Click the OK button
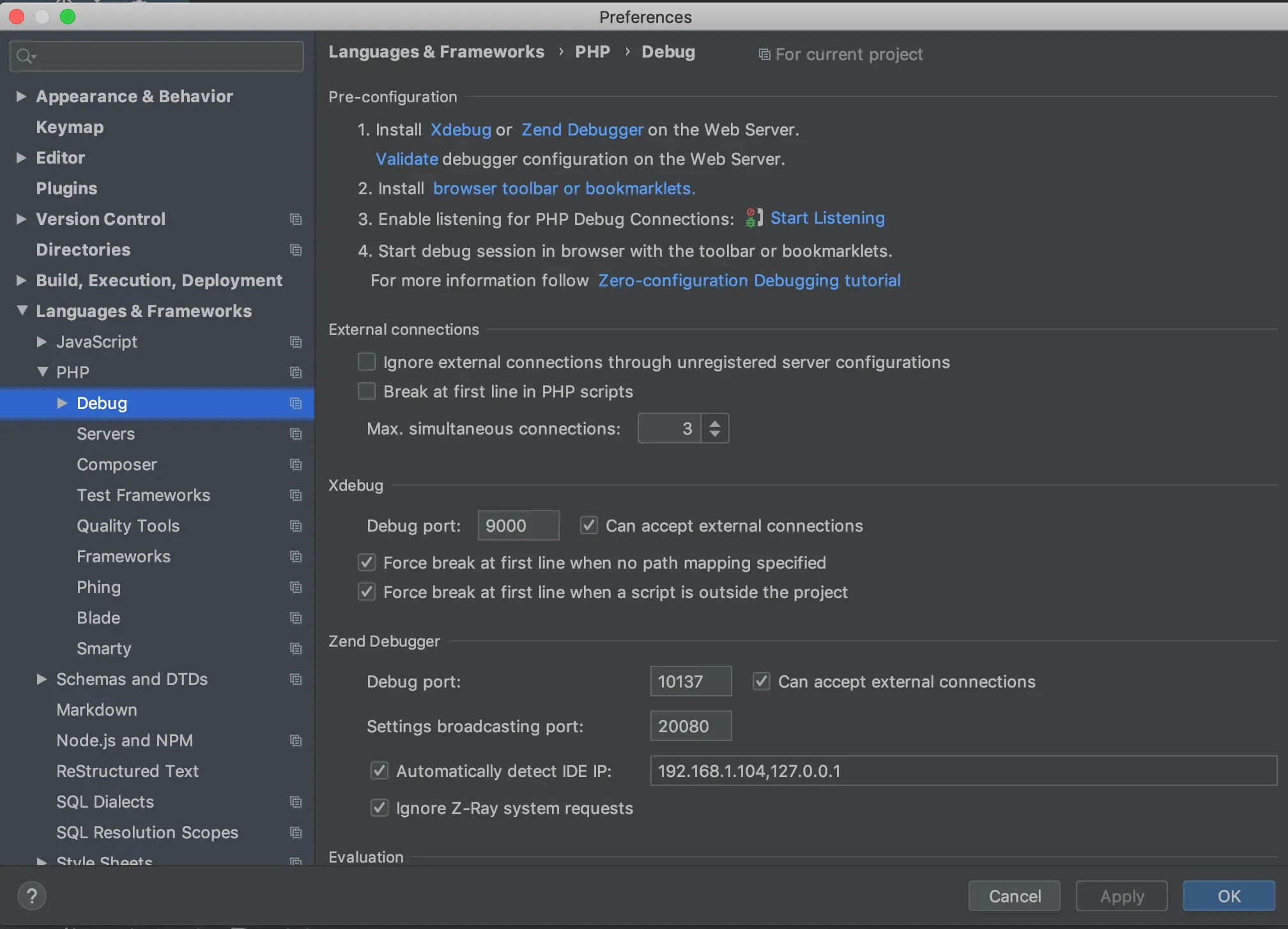The image size is (1288, 929). coord(1228,896)
